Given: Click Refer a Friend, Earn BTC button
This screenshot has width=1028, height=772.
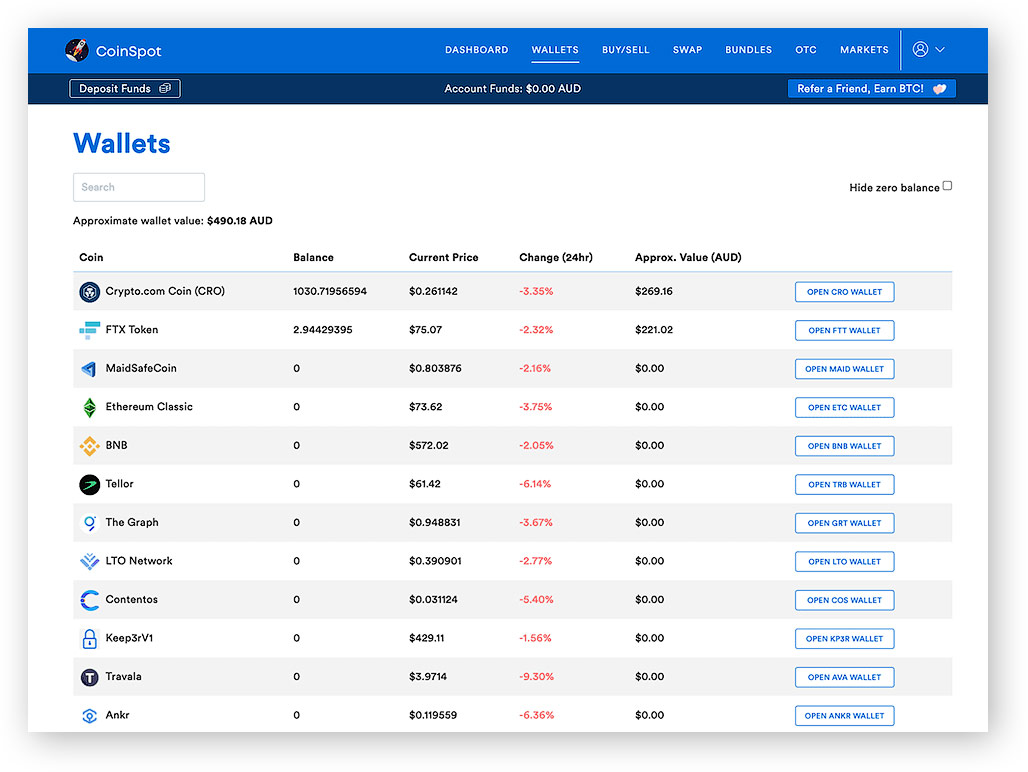Looking at the screenshot, I should (871, 88).
